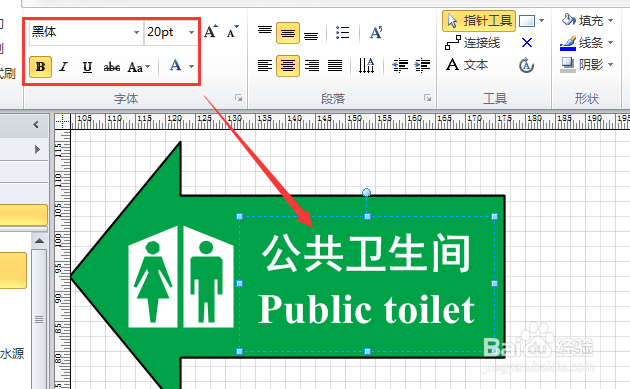Collapse the shapes pane with left chevron

point(36,125)
